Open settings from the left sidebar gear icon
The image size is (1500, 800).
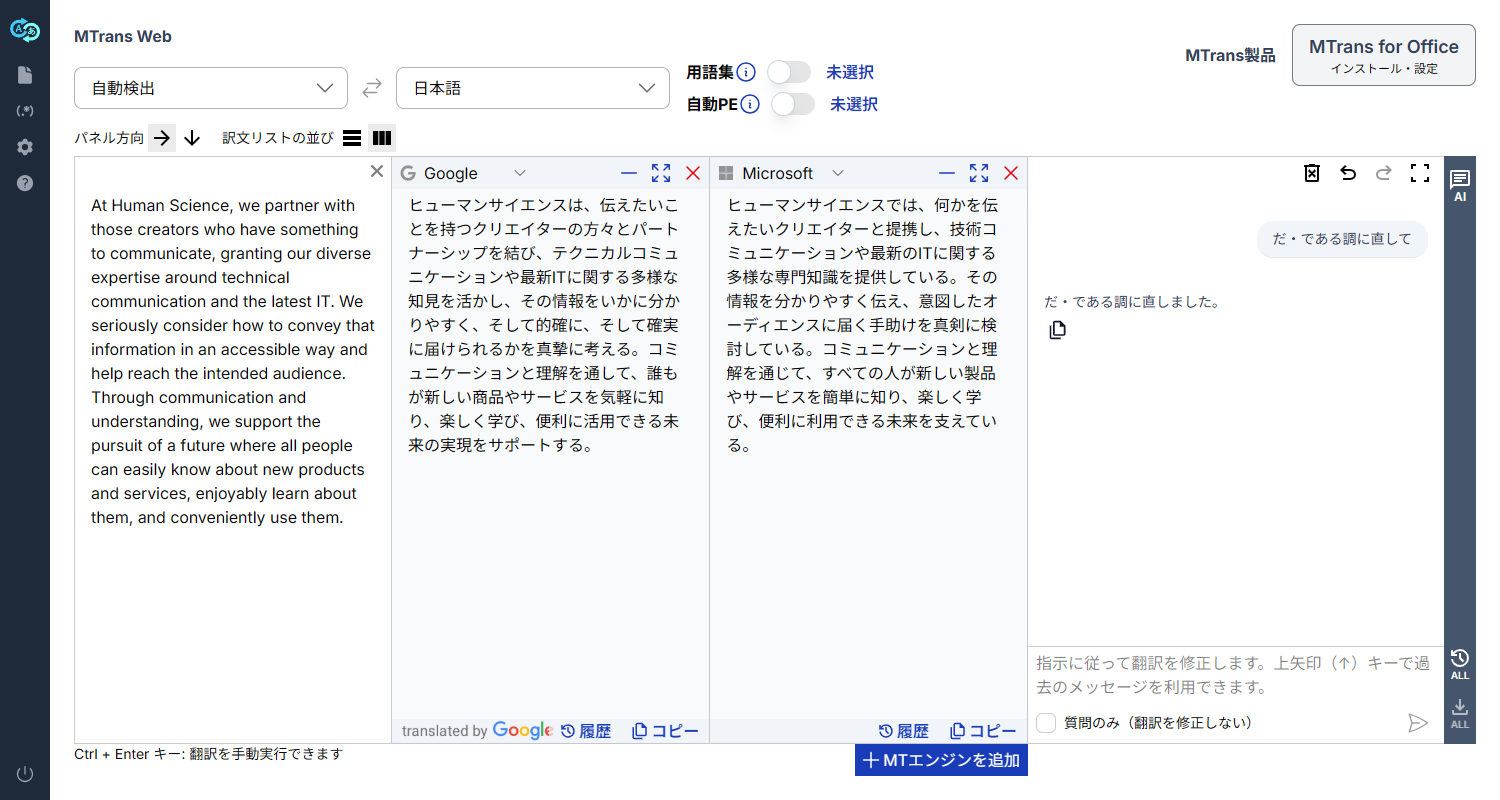click(25, 146)
